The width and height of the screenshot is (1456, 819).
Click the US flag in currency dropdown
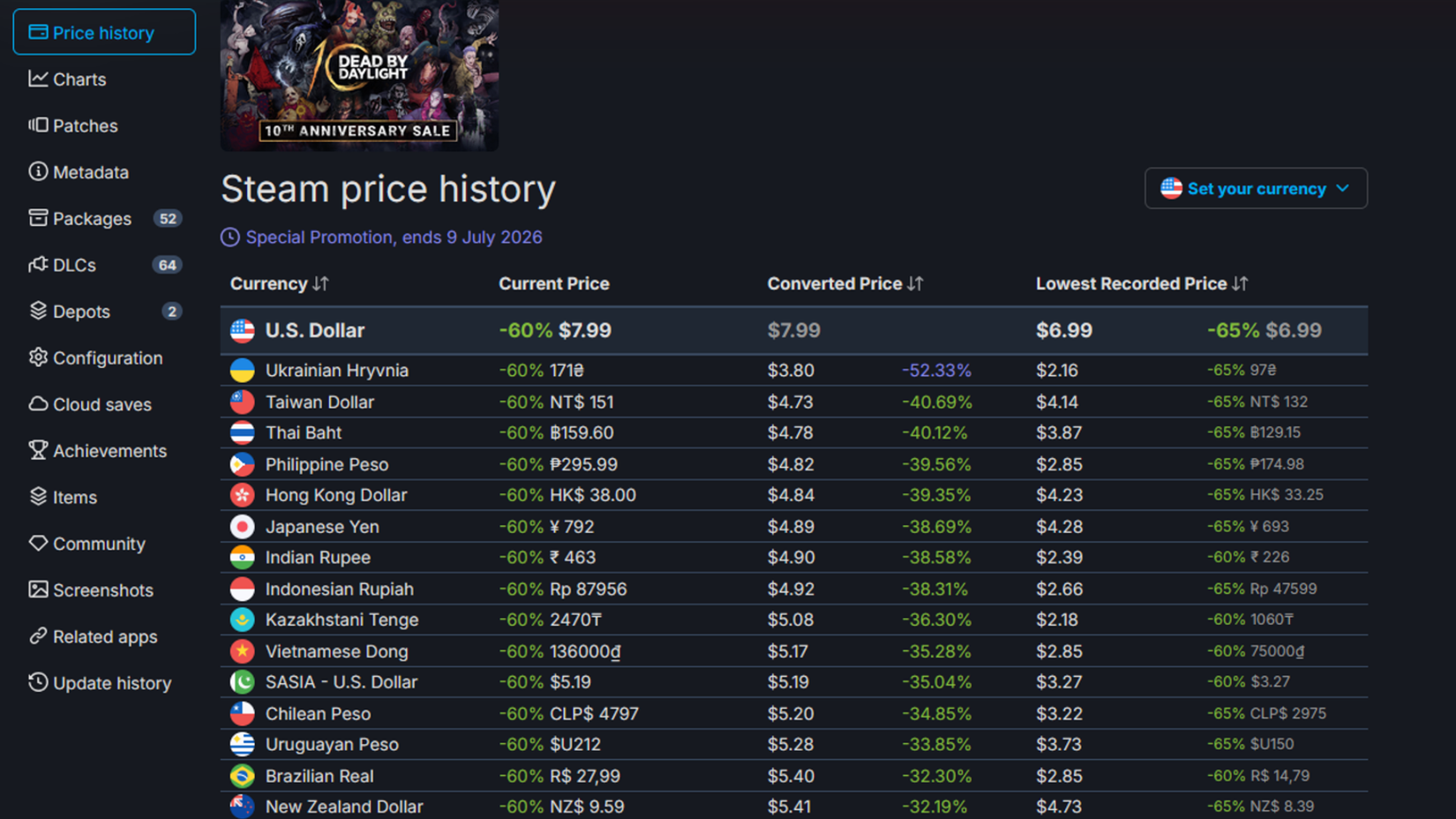point(1171,188)
